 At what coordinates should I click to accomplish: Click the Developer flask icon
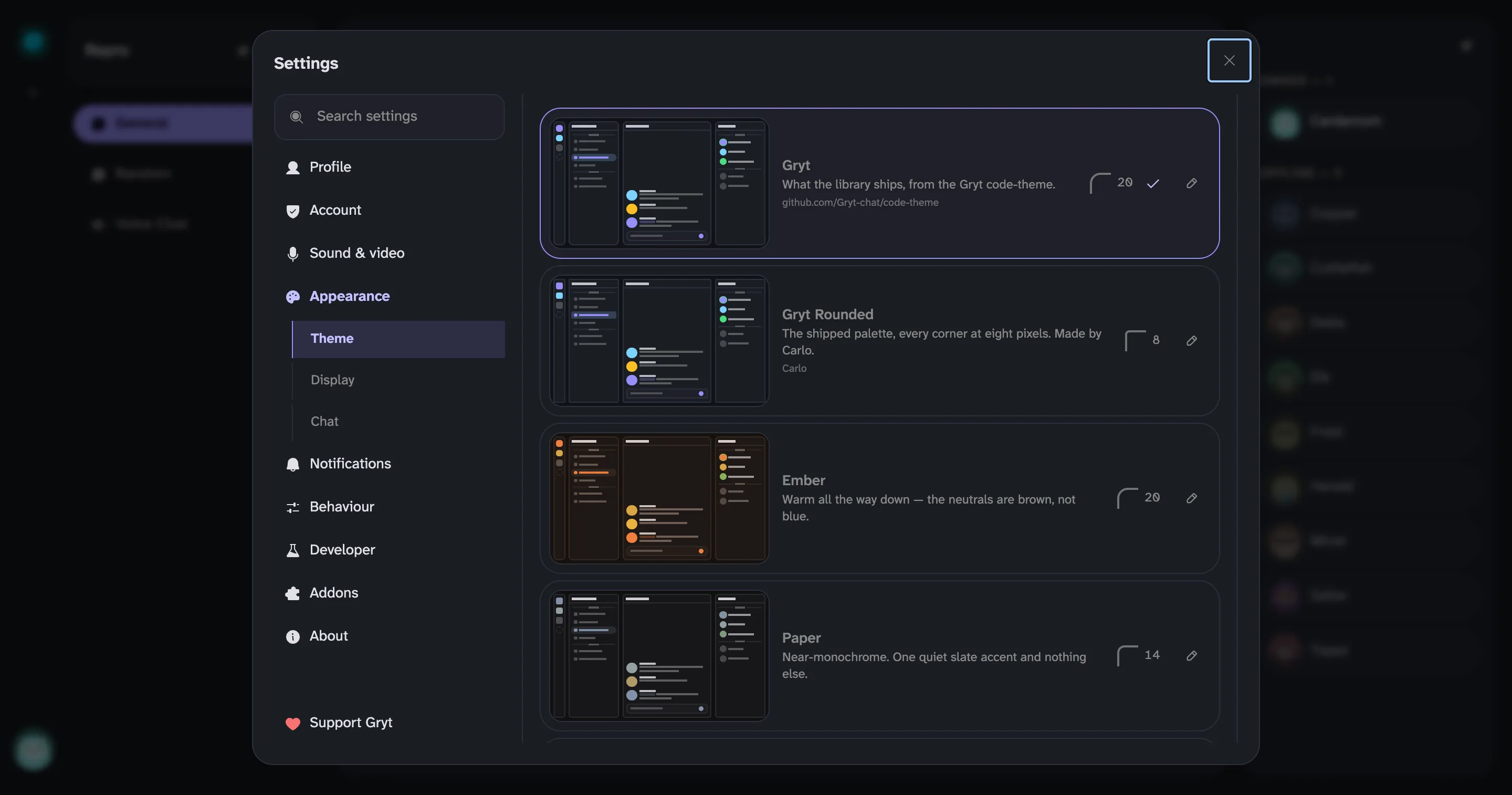292,550
